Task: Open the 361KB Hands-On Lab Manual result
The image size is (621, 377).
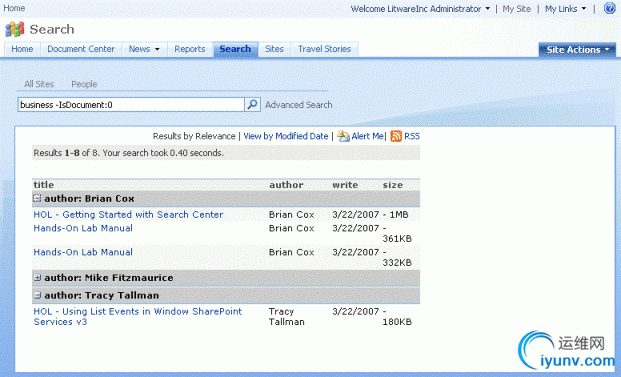Action: coord(83,228)
